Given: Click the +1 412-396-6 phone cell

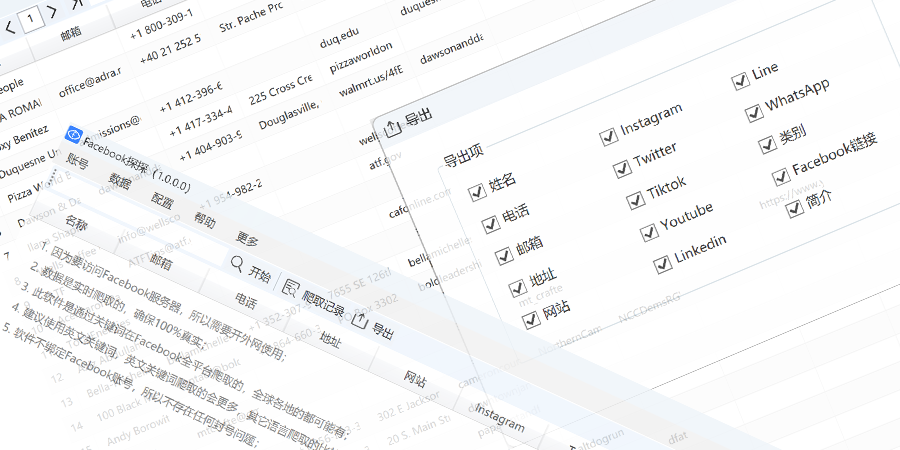Looking at the screenshot, I should point(191,98).
